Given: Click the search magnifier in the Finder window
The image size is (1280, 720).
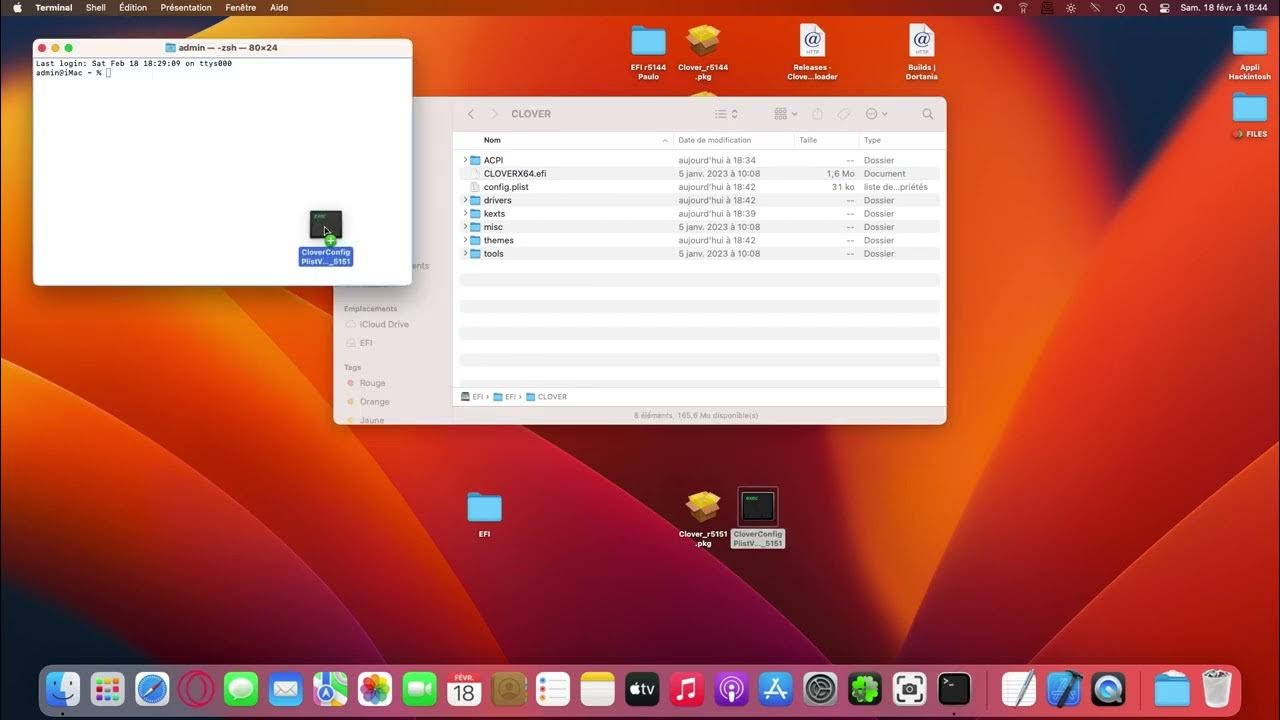Looking at the screenshot, I should pos(927,114).
